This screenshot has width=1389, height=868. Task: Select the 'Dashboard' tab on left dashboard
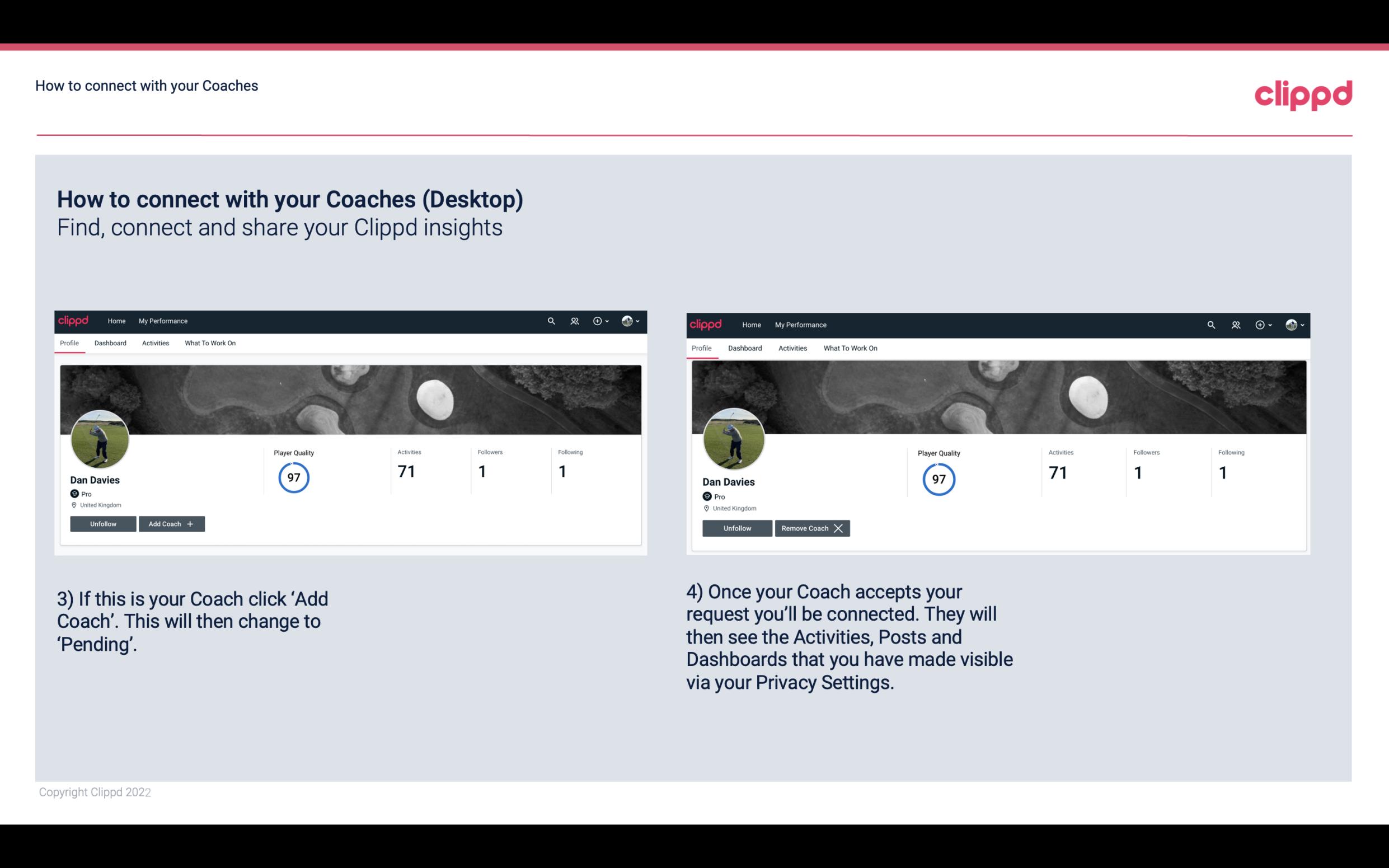[x=110, y=343]
